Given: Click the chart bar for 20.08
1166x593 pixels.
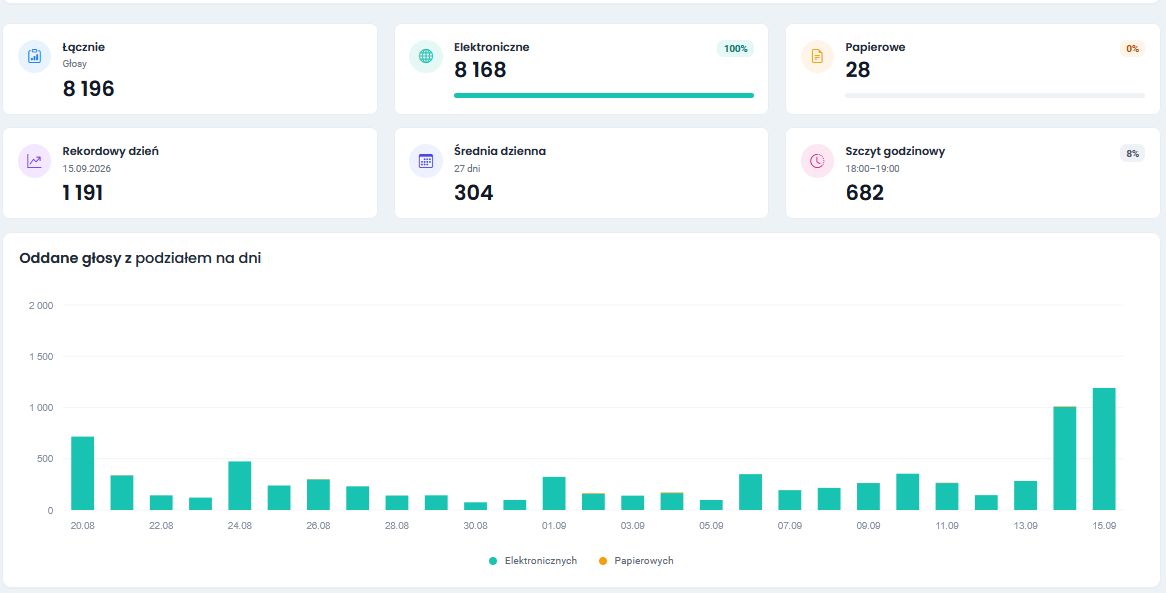Looking at the screenshot, I should tap(83, 473).
